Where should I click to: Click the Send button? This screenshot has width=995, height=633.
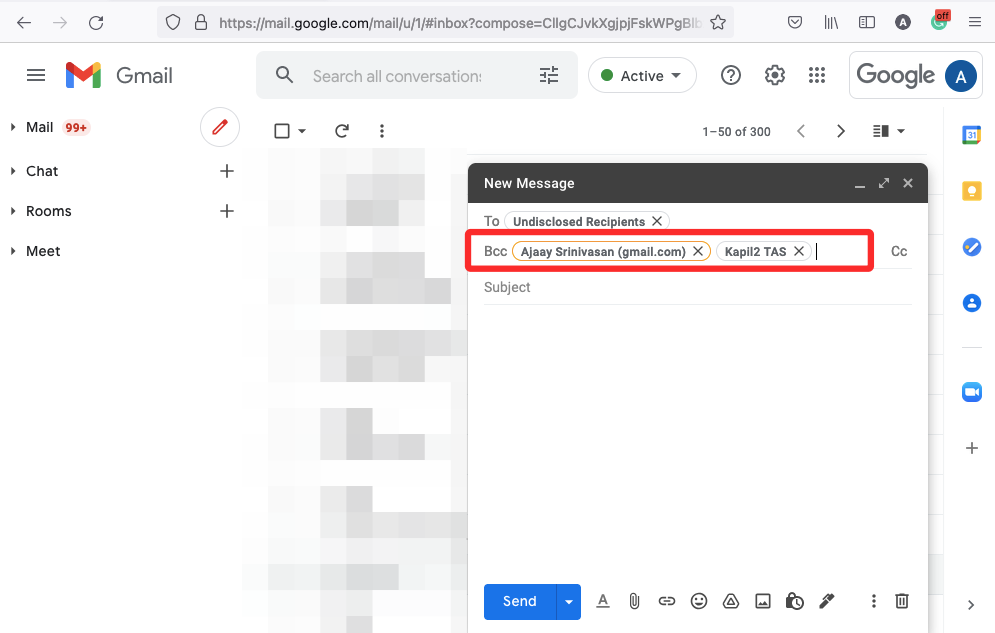(x=518, y=601)
